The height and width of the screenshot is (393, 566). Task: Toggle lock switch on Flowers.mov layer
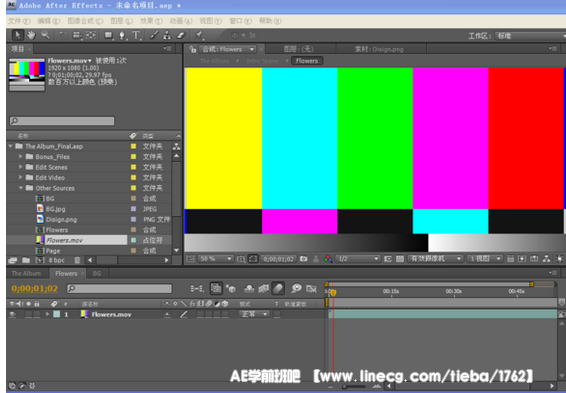37,314
